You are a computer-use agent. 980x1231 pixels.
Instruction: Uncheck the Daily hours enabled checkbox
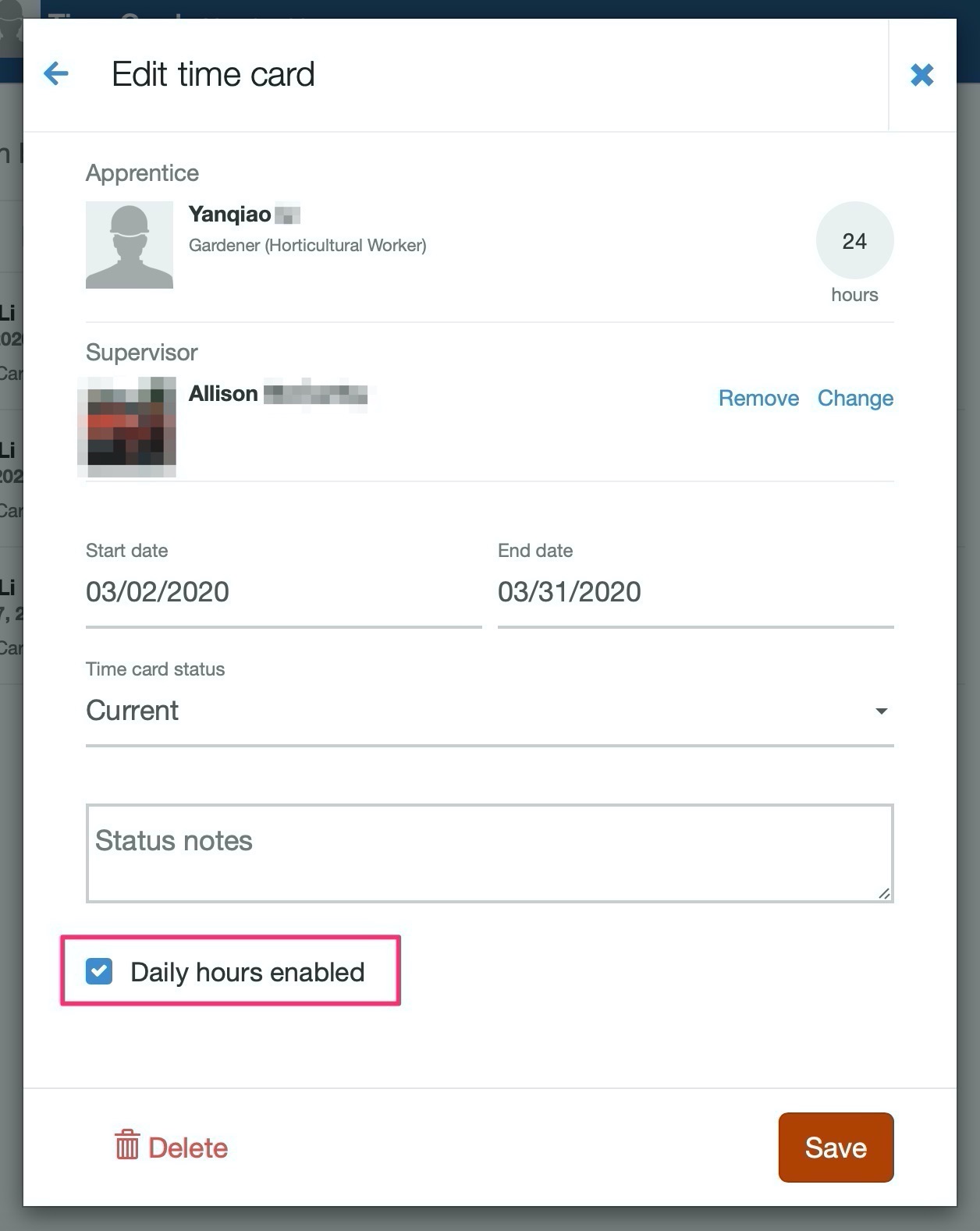(99, 971)
